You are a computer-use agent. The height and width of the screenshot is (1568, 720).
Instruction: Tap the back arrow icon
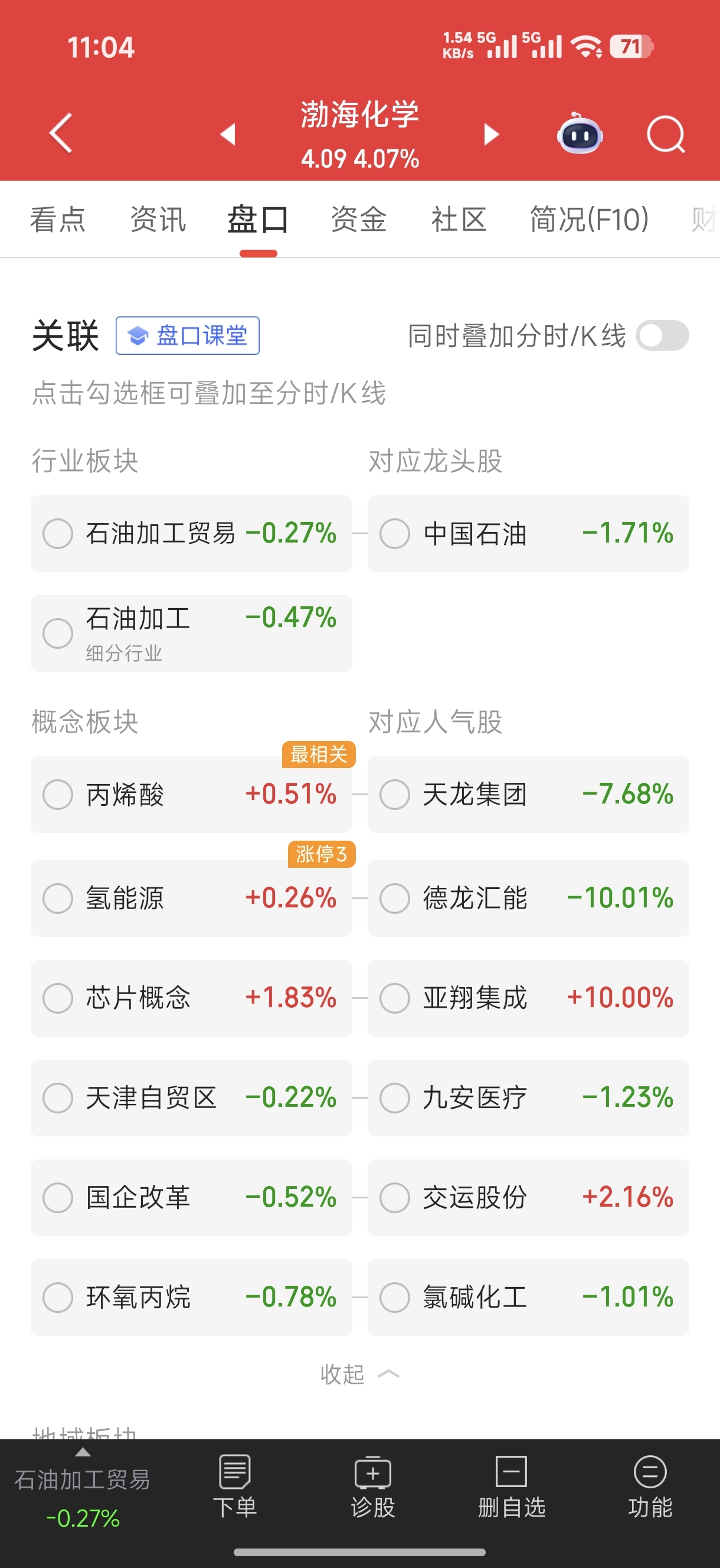click(x=61, y=133)
